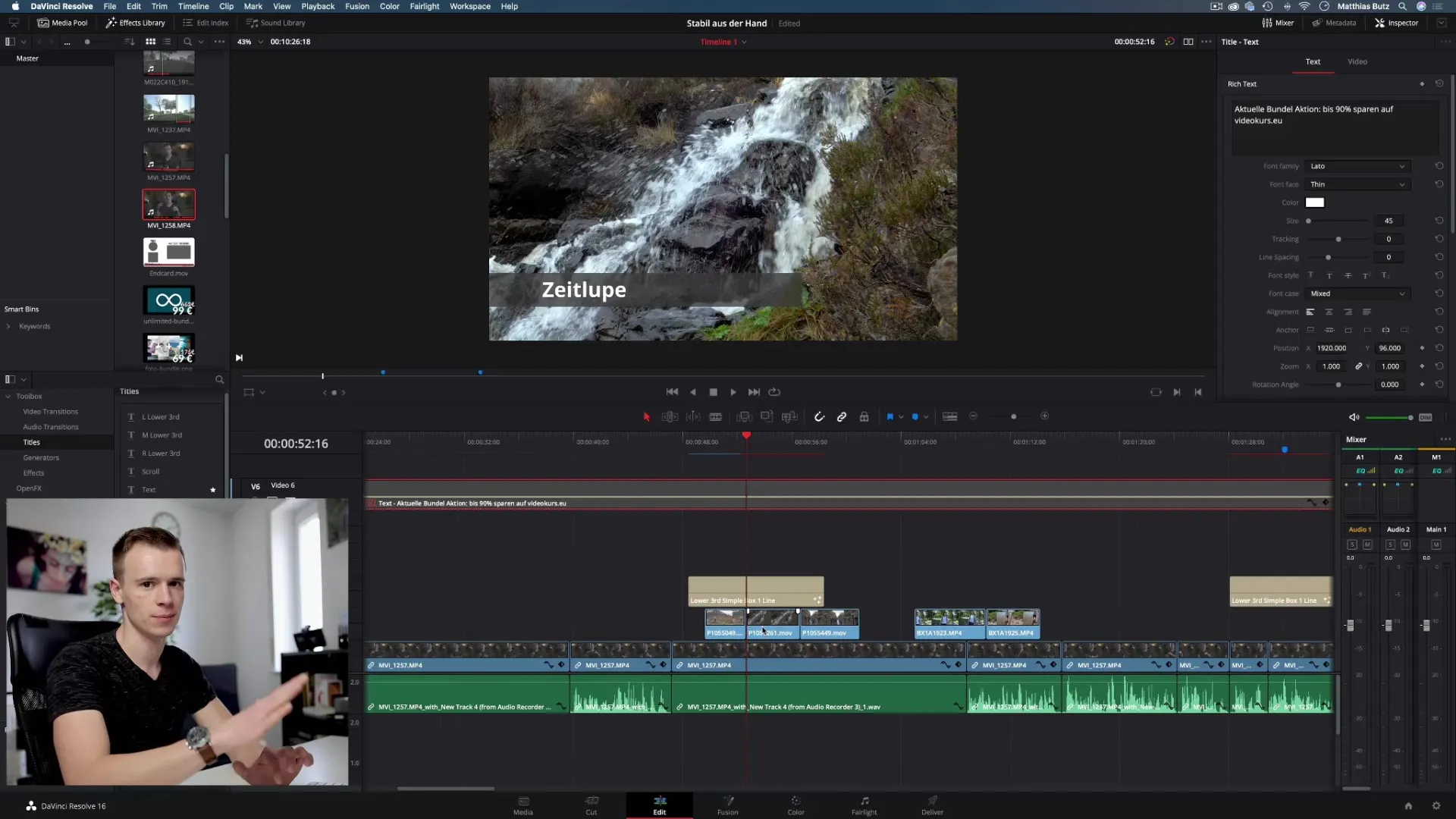
Task: Add a blue flag to clip
Action: [x=890, y=417]
